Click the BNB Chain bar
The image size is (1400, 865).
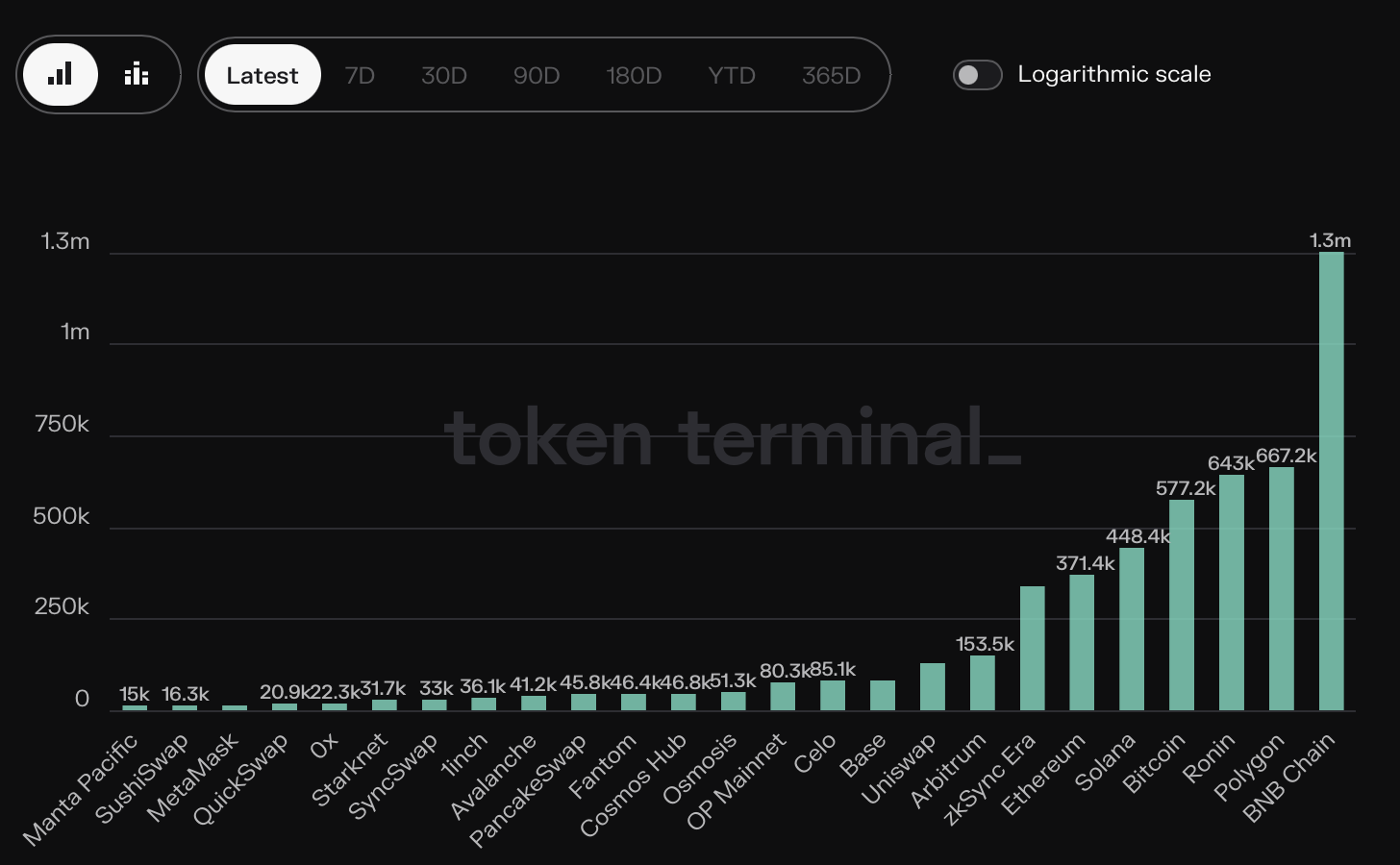1331,482
